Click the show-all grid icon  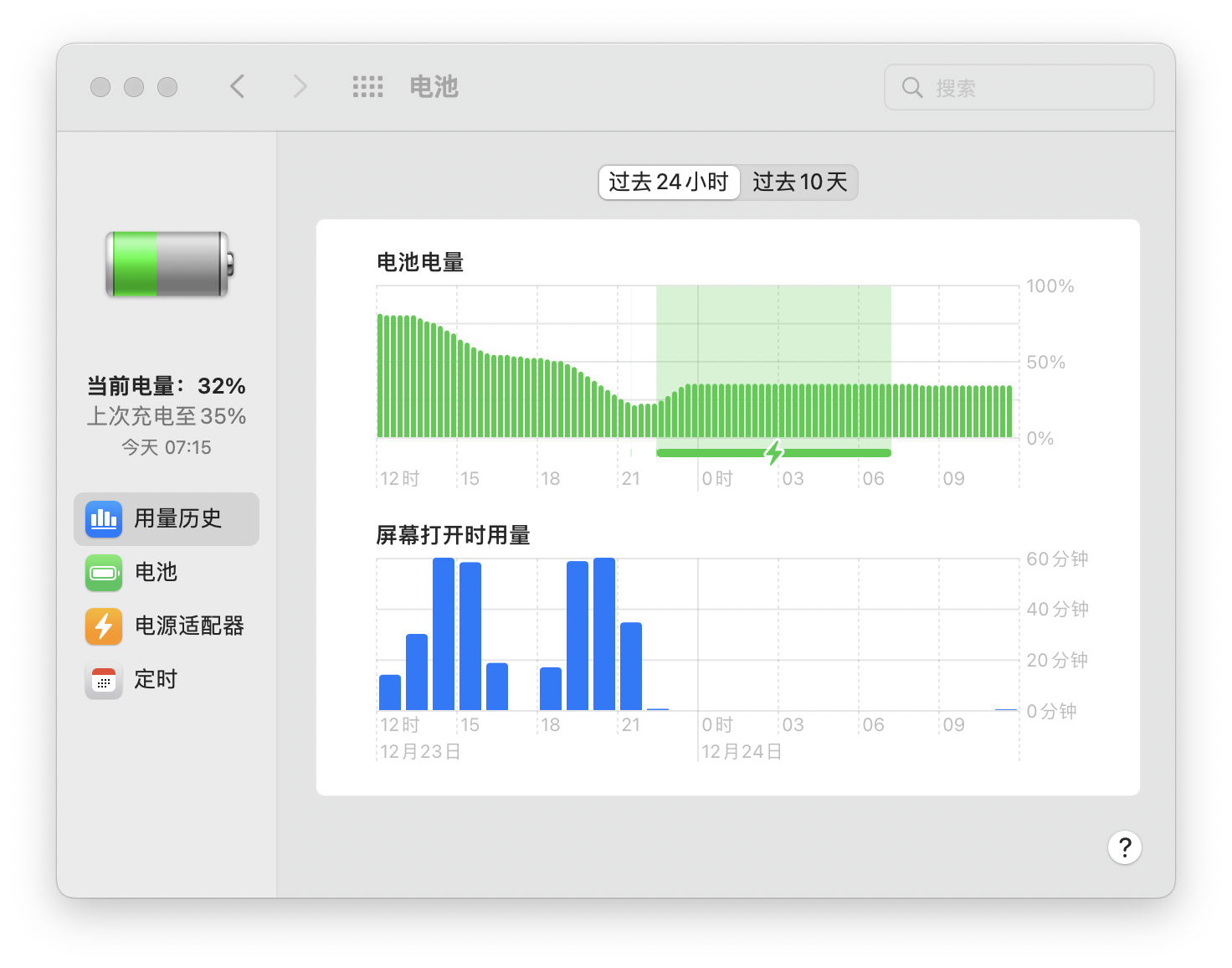367,86
